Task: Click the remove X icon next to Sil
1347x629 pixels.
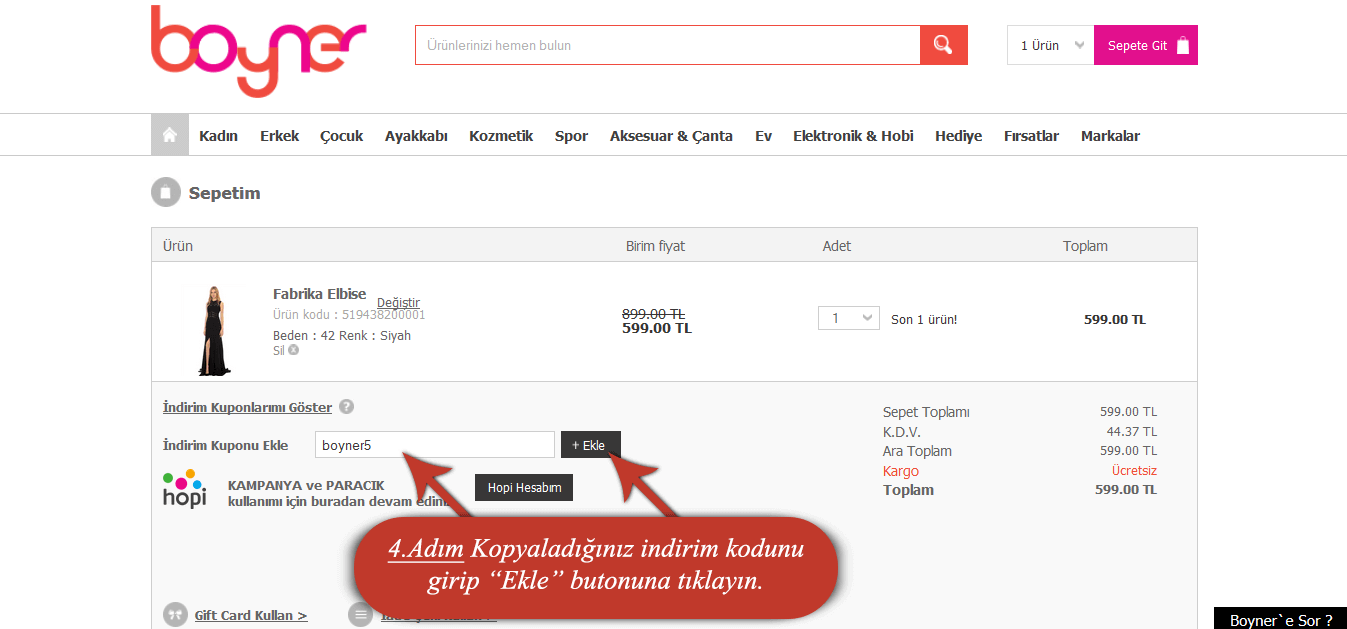Action: (293, 350)
